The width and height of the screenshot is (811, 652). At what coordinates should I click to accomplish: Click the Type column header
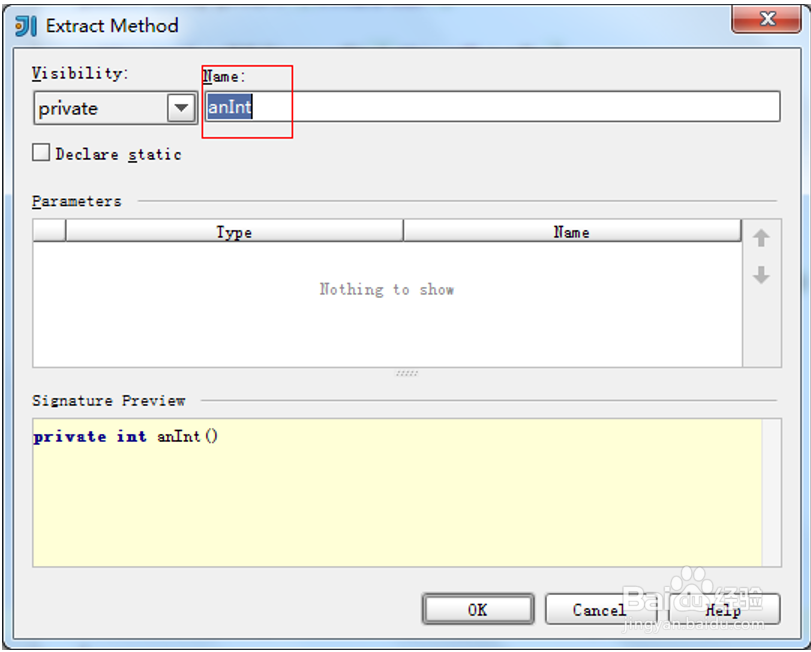tap(234, 232)
